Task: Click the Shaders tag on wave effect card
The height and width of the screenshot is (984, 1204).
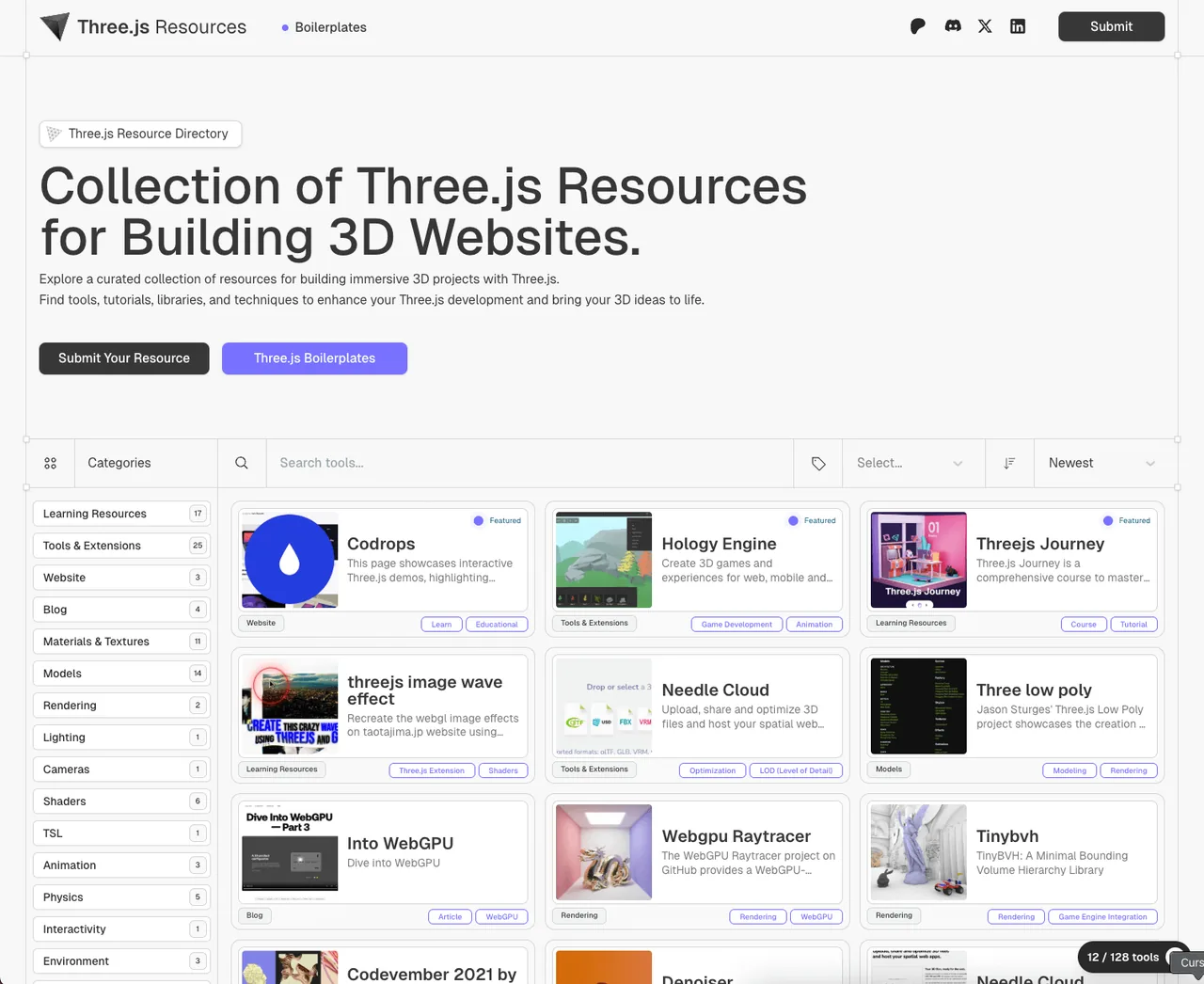Action: tap(503, 770)
